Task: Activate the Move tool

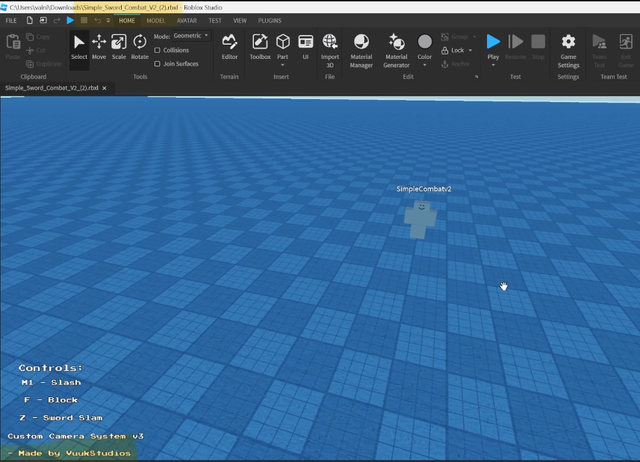Action: coord(99,47)
